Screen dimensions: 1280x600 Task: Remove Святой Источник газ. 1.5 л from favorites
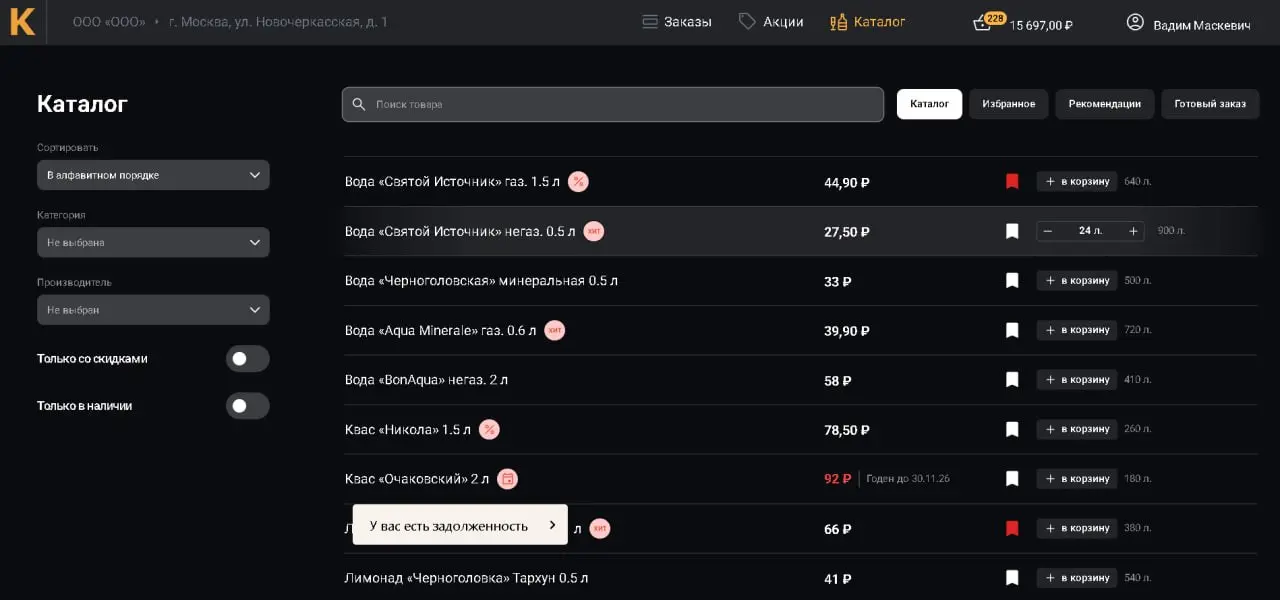point(1012,182)
